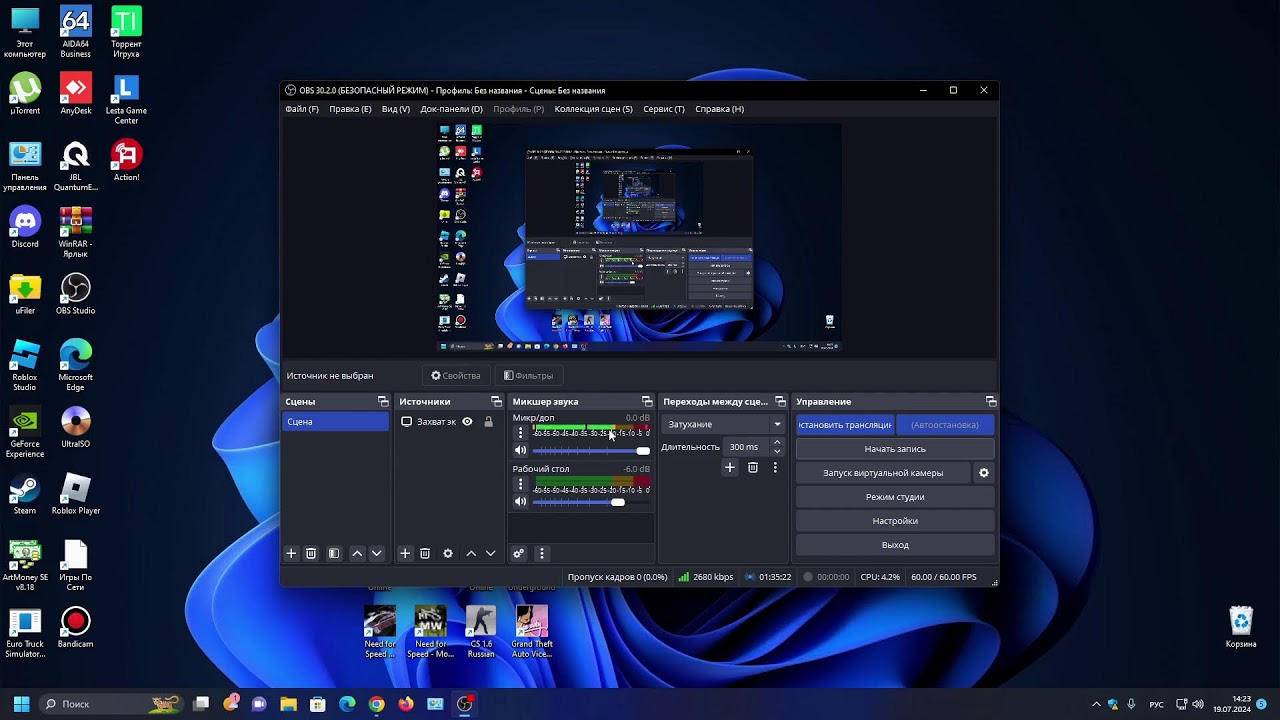Viewport: 1280px width, 720px height.
Task: Click Запуск виртуальной камеры button
Action: point(883,473)
